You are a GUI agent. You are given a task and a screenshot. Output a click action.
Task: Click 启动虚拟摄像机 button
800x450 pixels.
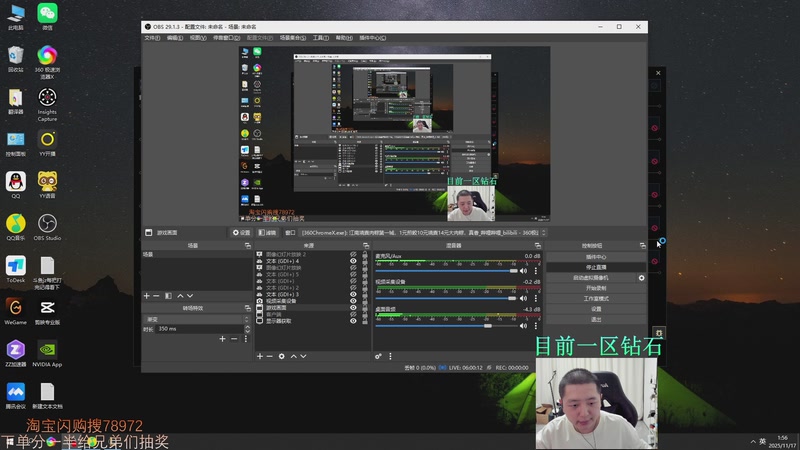pos(590,278)
